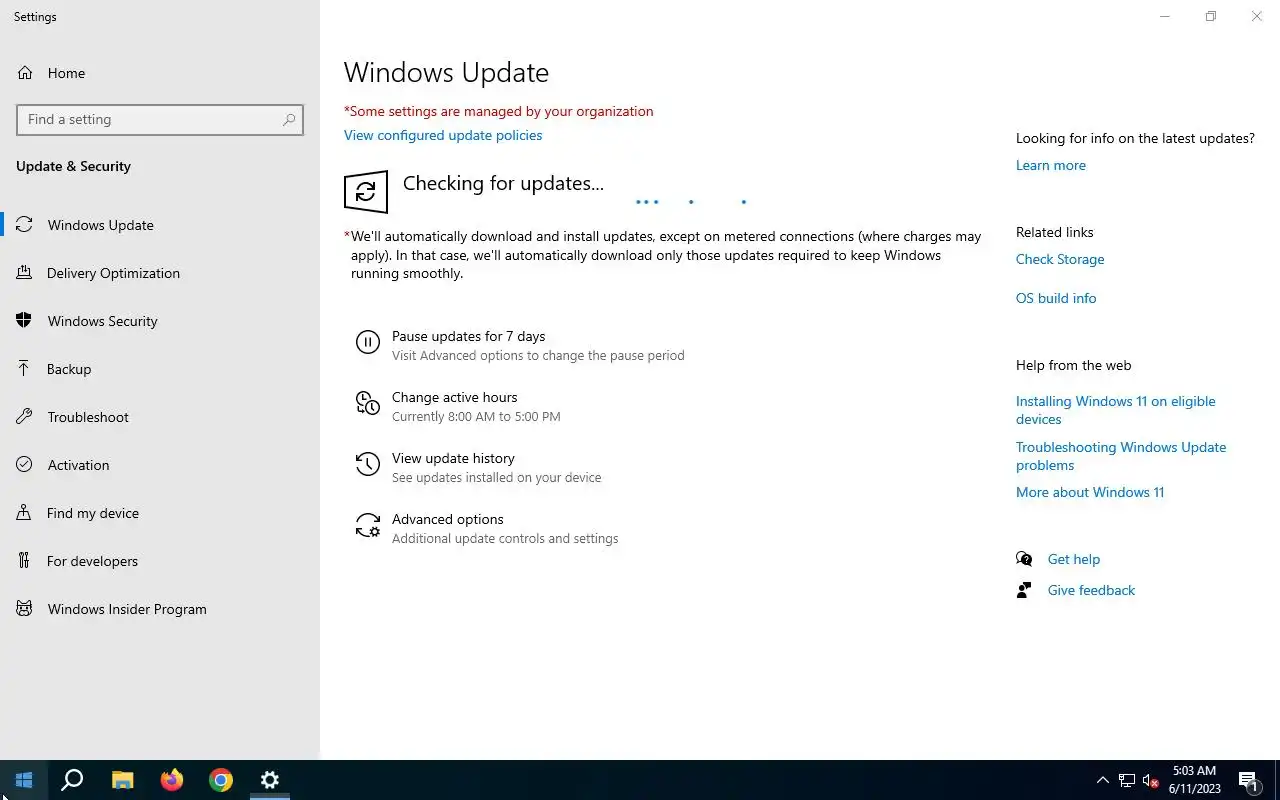The width and height of the screenshot is (1280, 800).
Task: Open View configured update policies link
Action: pos(443,135)
